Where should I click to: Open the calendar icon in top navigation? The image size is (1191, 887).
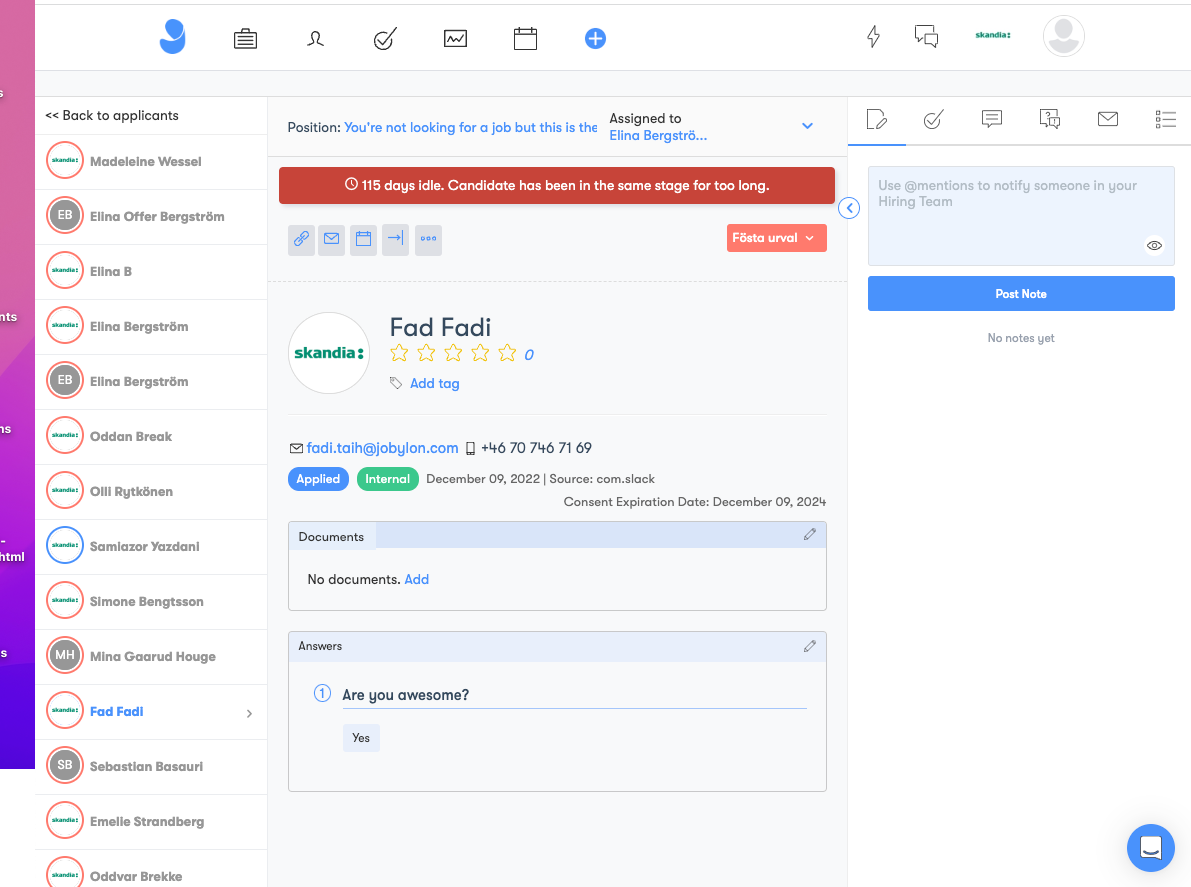[x=525, y=38]
